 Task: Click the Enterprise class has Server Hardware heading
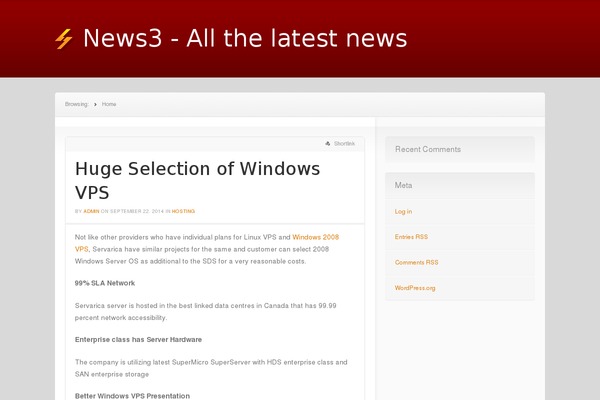click(138, 340)
